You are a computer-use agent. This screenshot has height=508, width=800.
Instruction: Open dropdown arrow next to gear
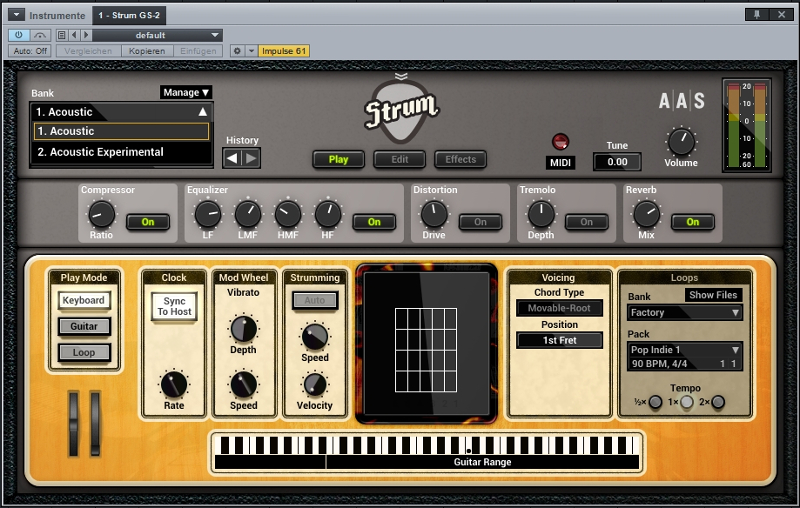[x=251, y=51]
